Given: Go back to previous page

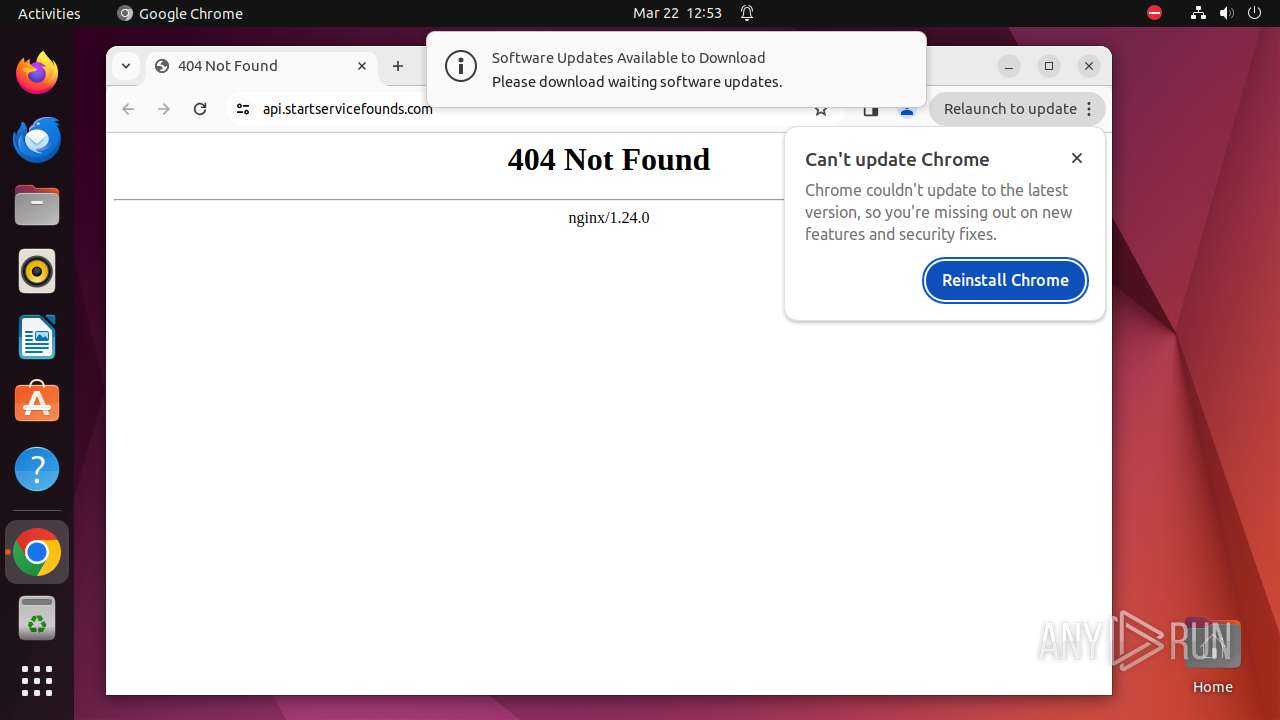Looking at the screenshot, I should click(128, 109).
